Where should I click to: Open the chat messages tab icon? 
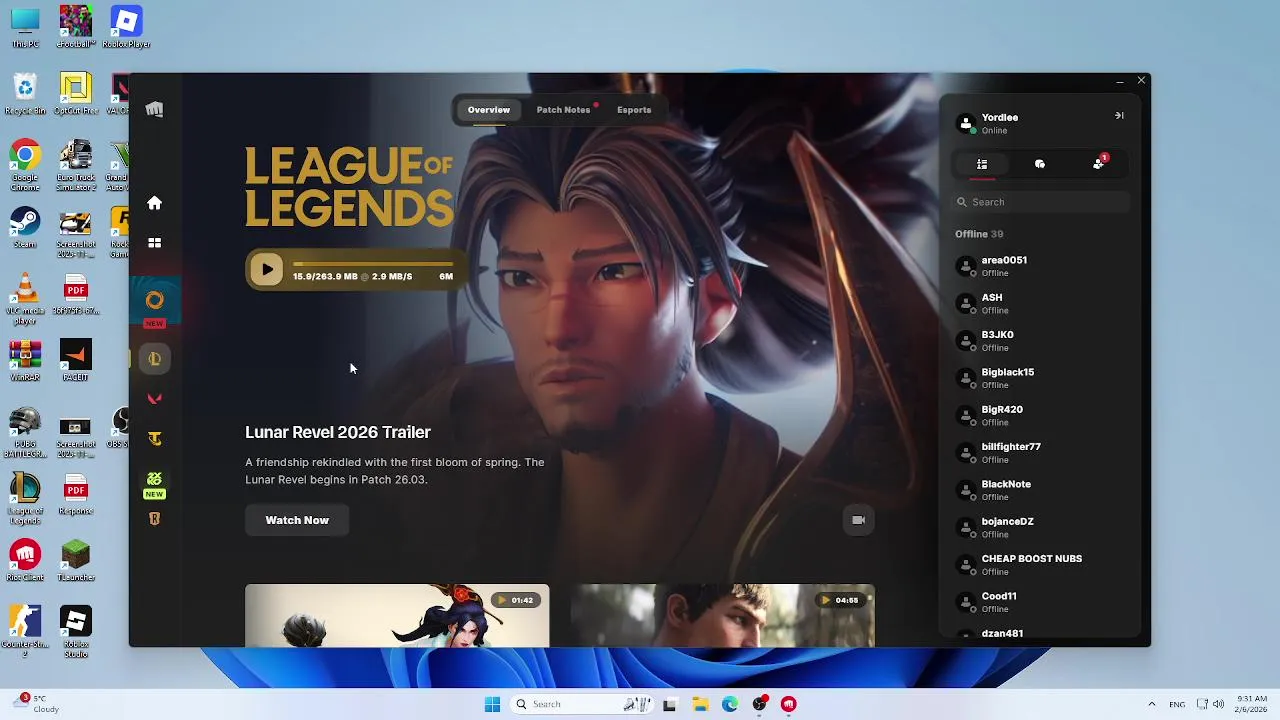click(x=1040, y=164)
